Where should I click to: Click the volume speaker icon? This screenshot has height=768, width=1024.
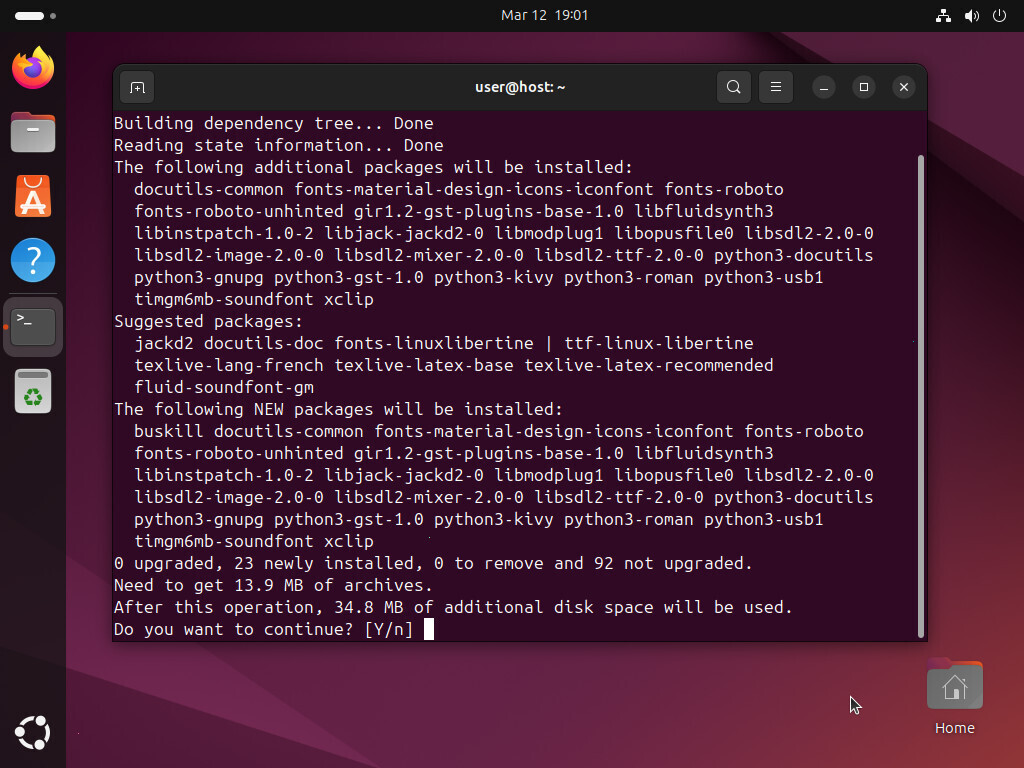click(x=971, y=15)
